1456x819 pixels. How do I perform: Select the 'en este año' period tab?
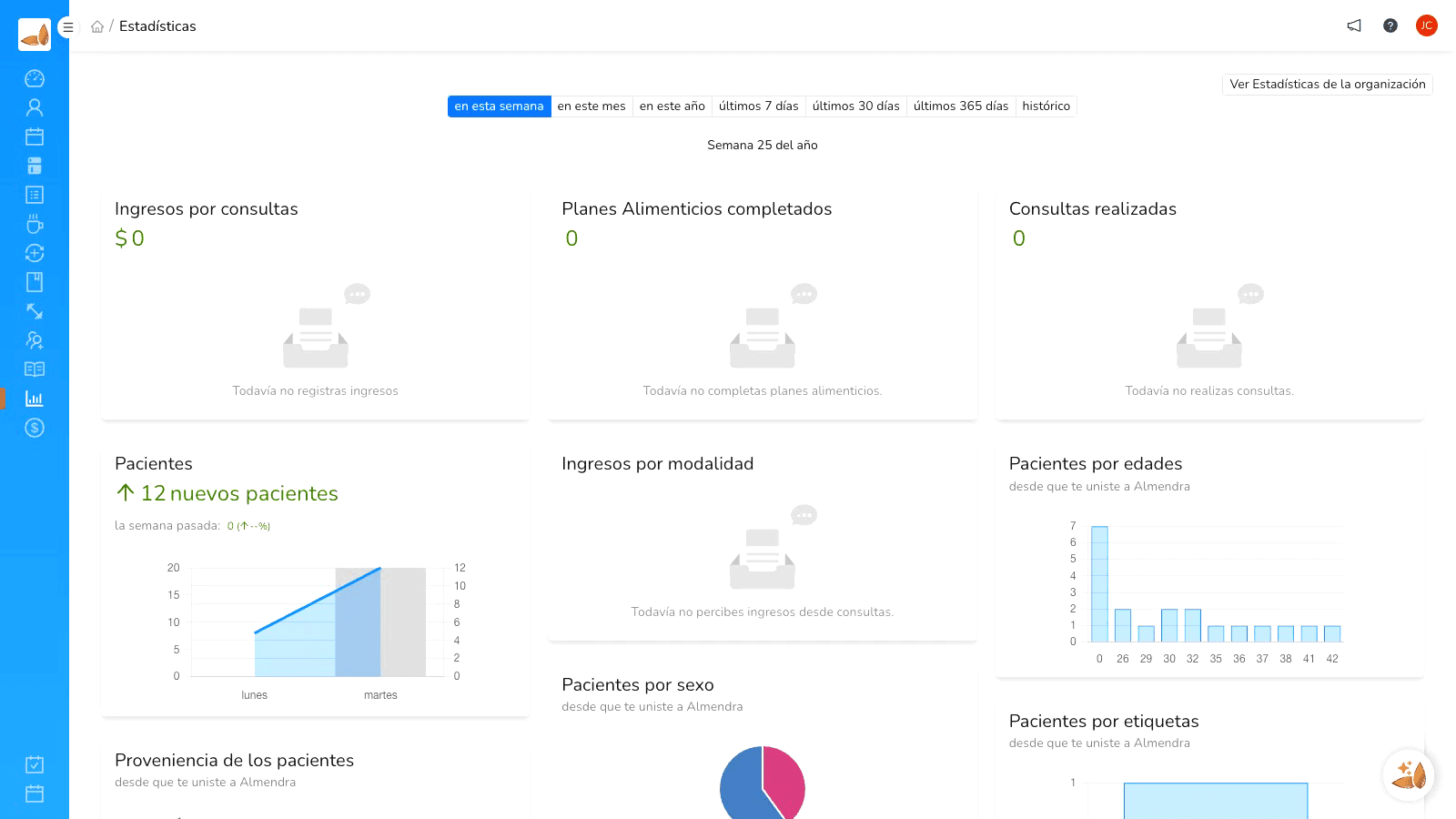click(x=672, y=106)
